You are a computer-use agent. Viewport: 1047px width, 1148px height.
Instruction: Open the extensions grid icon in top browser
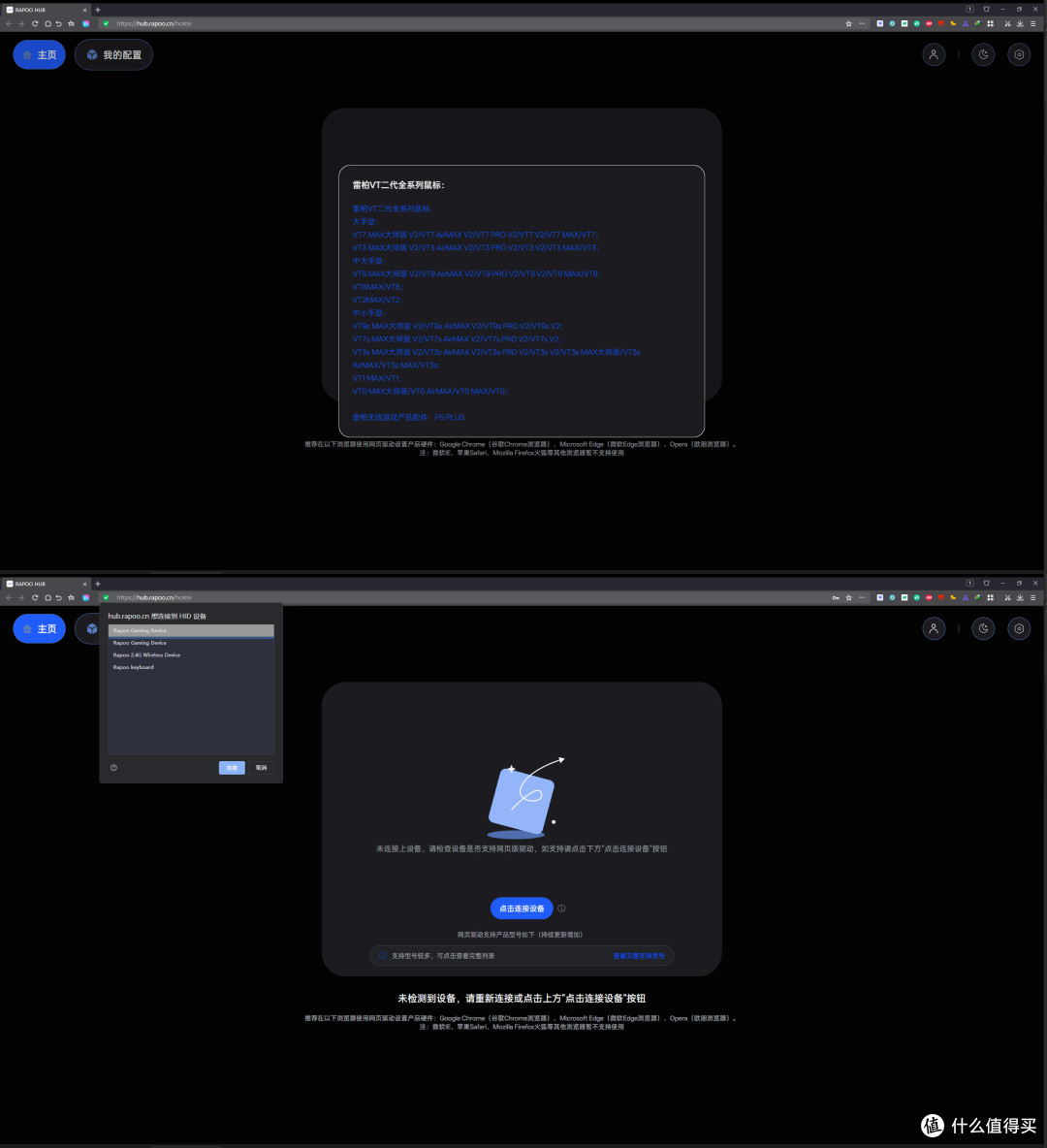point(990,23)
